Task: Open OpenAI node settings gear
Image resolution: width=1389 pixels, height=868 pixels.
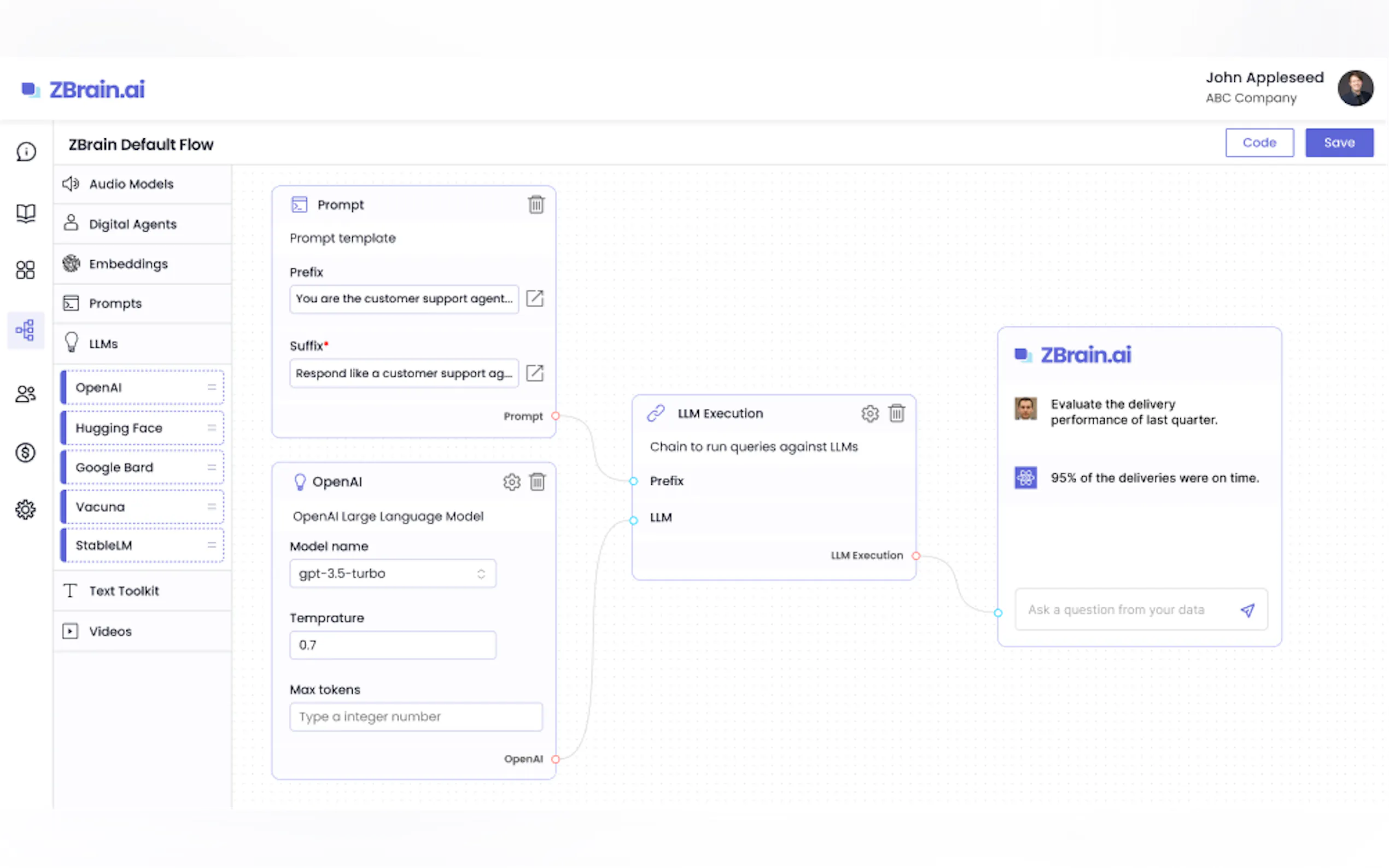Action: [x=511, y=482]
